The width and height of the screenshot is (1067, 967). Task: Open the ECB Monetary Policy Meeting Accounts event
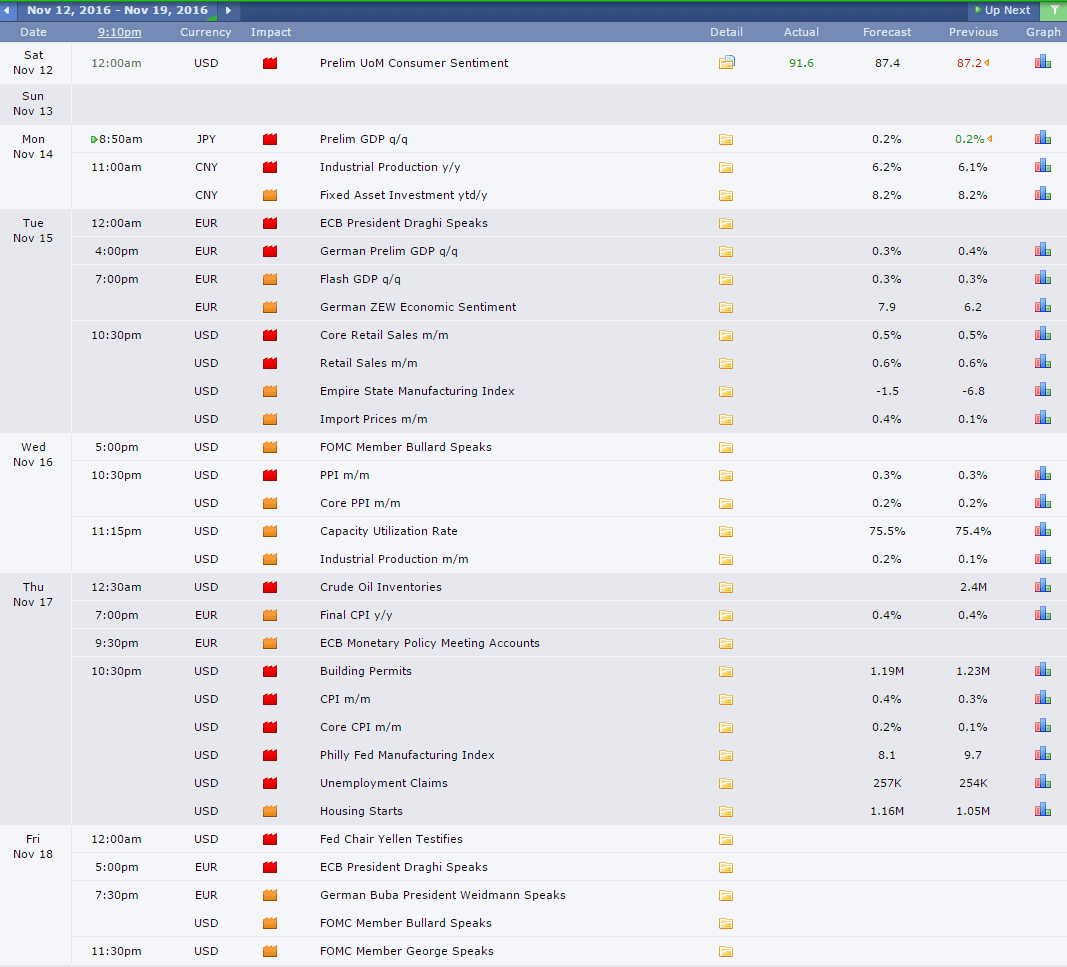429,643
